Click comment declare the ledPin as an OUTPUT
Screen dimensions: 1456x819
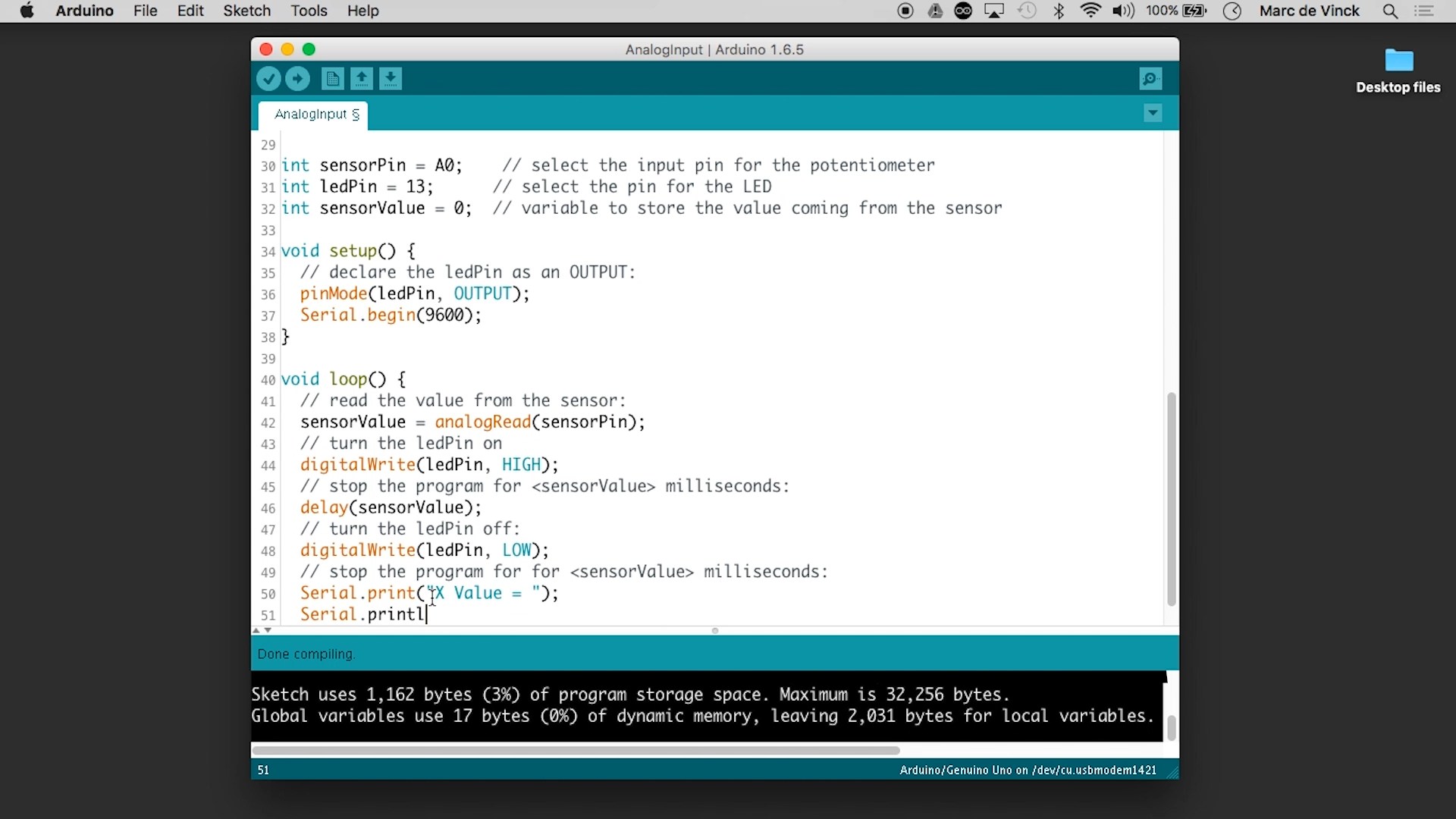click(x=468, y=272)
